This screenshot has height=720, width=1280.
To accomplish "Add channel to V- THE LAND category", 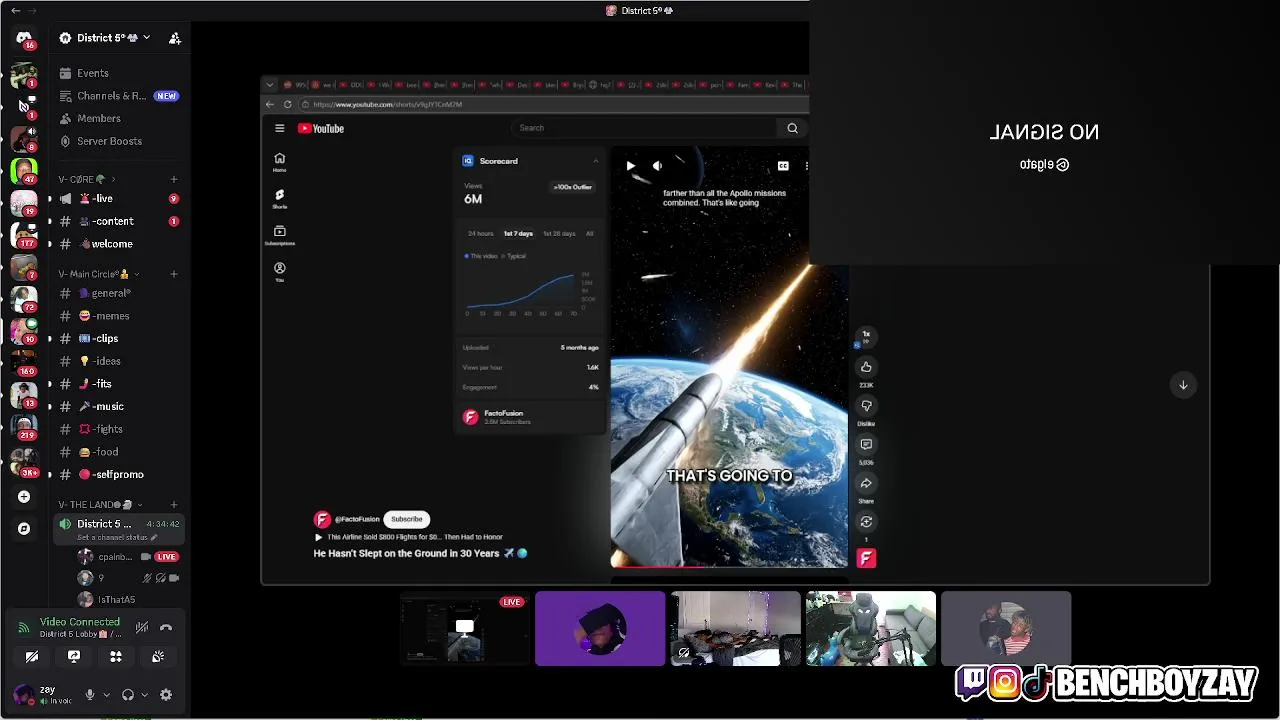I will (174, 505).
